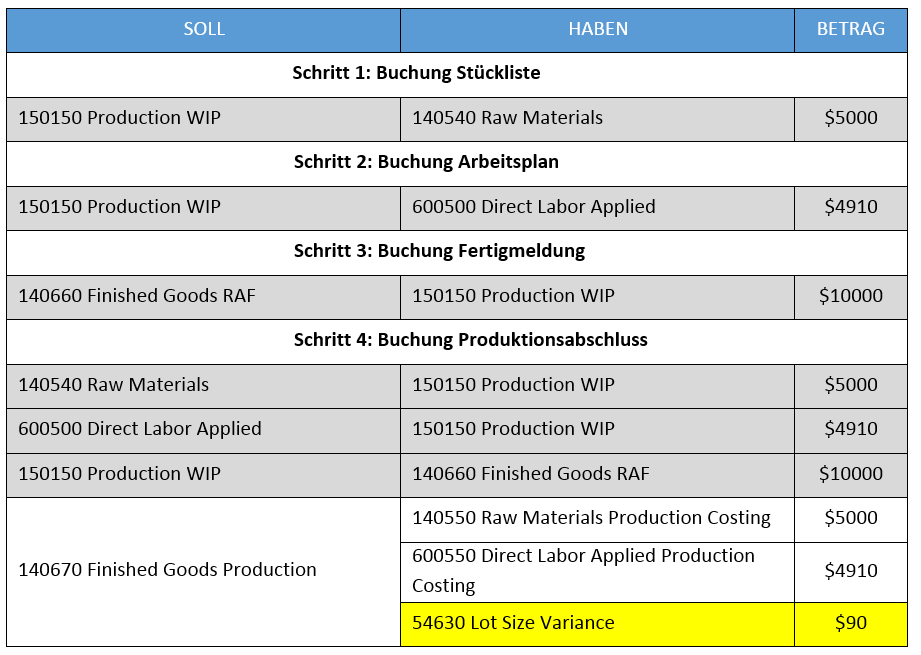Select the 140670 Finished Goods Production cell
921x655 pixels.
coord(167,570)
